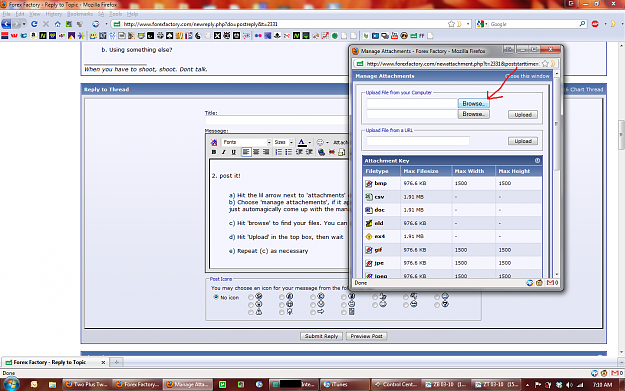The image size is (625, 391).
Task: Open the File menu
Action: point(7,14)
